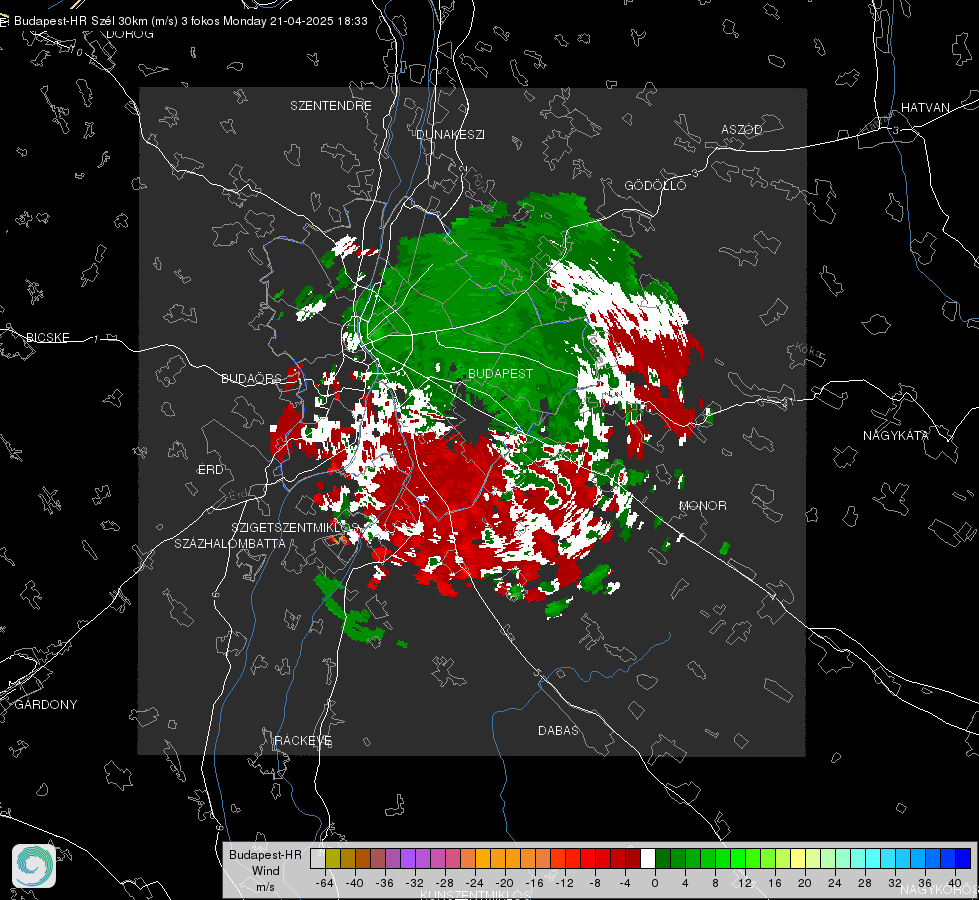The height and width of the screenshot is (900, 979).
Task: Click the ÉRD town label
Action: point(210,470)
